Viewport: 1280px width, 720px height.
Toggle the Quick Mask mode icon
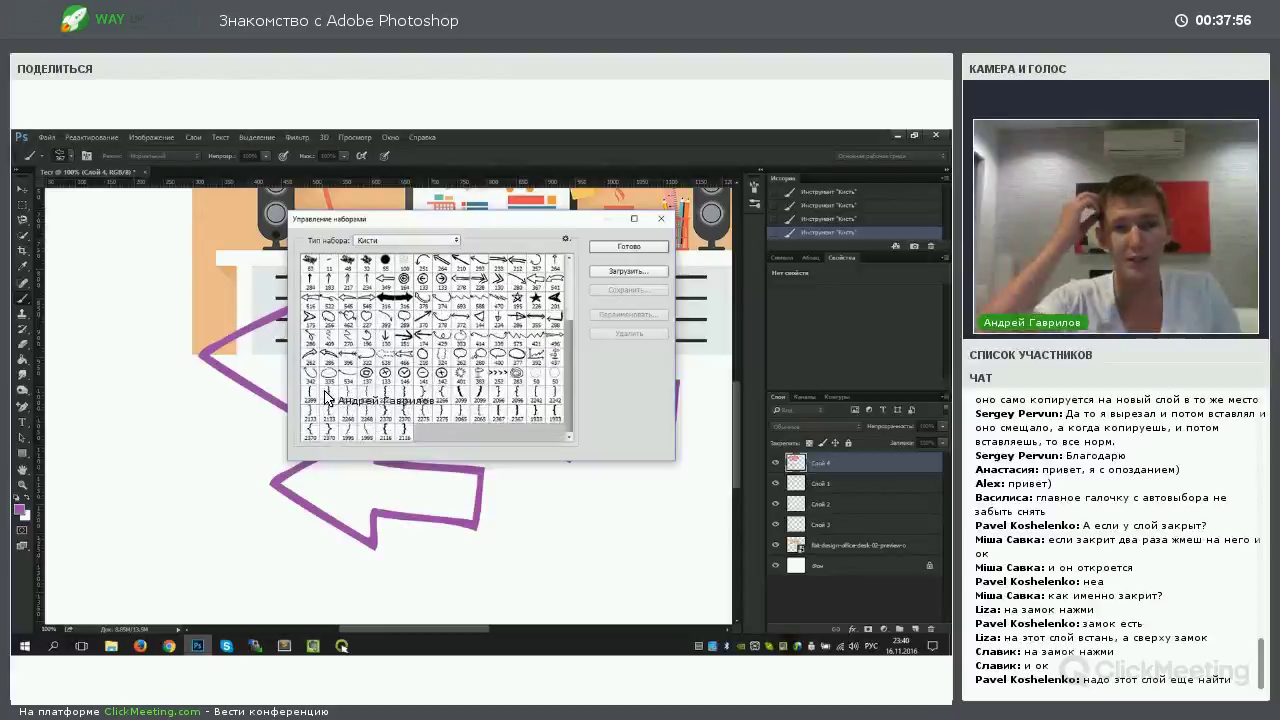(21, 529)
